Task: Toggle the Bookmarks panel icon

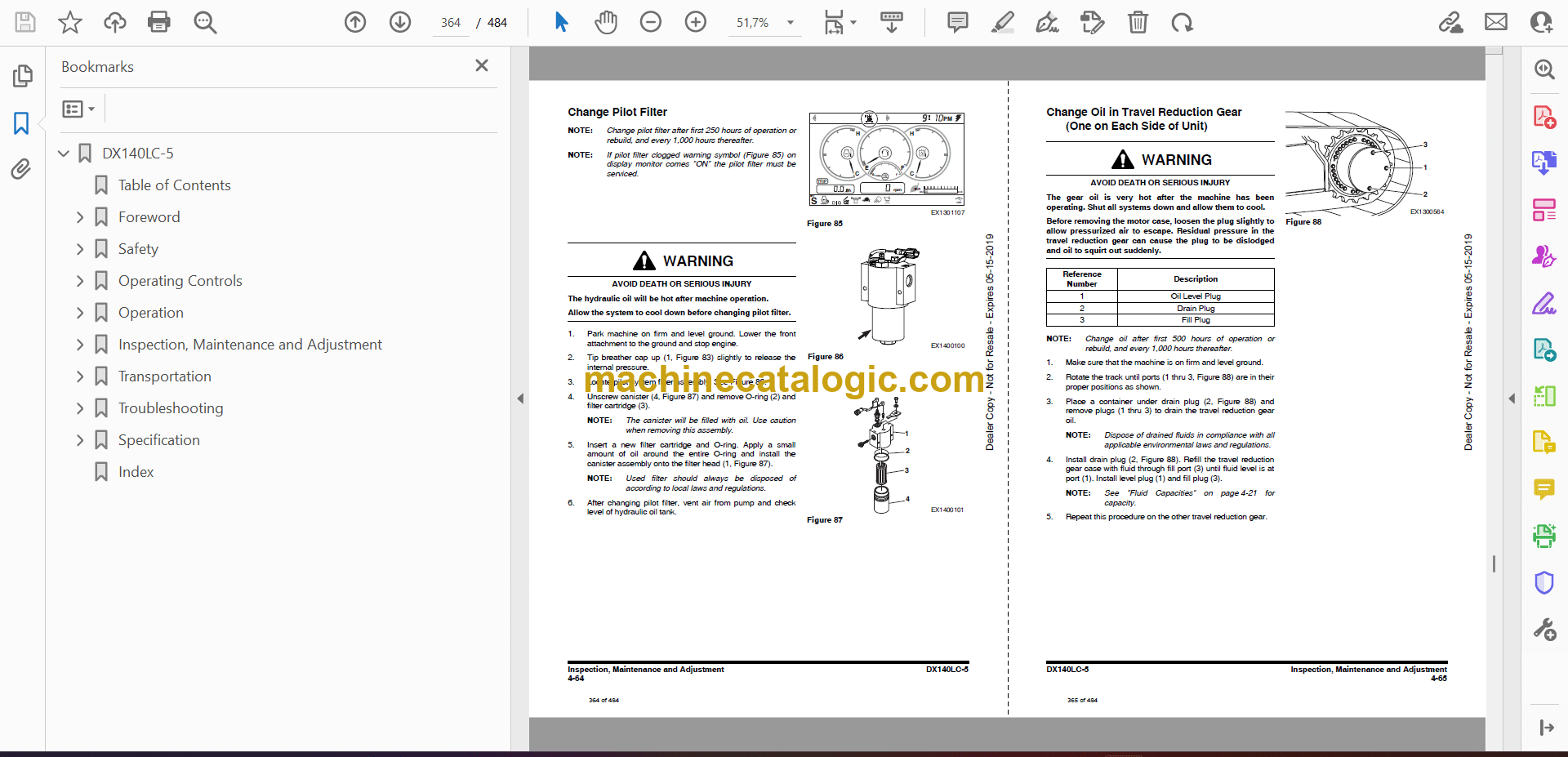Action: click(22, 123)
